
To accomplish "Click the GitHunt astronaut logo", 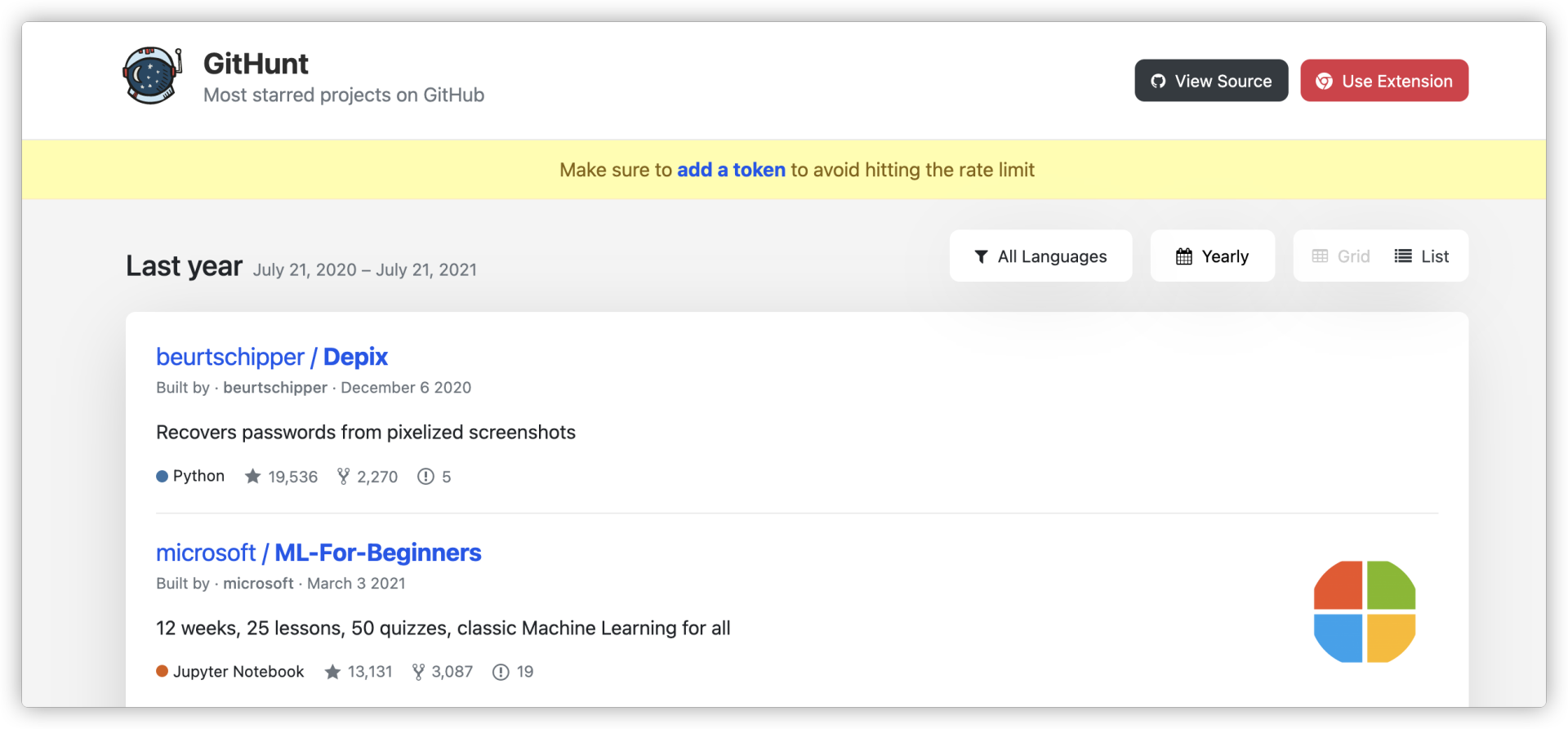I will pos(152,76).
